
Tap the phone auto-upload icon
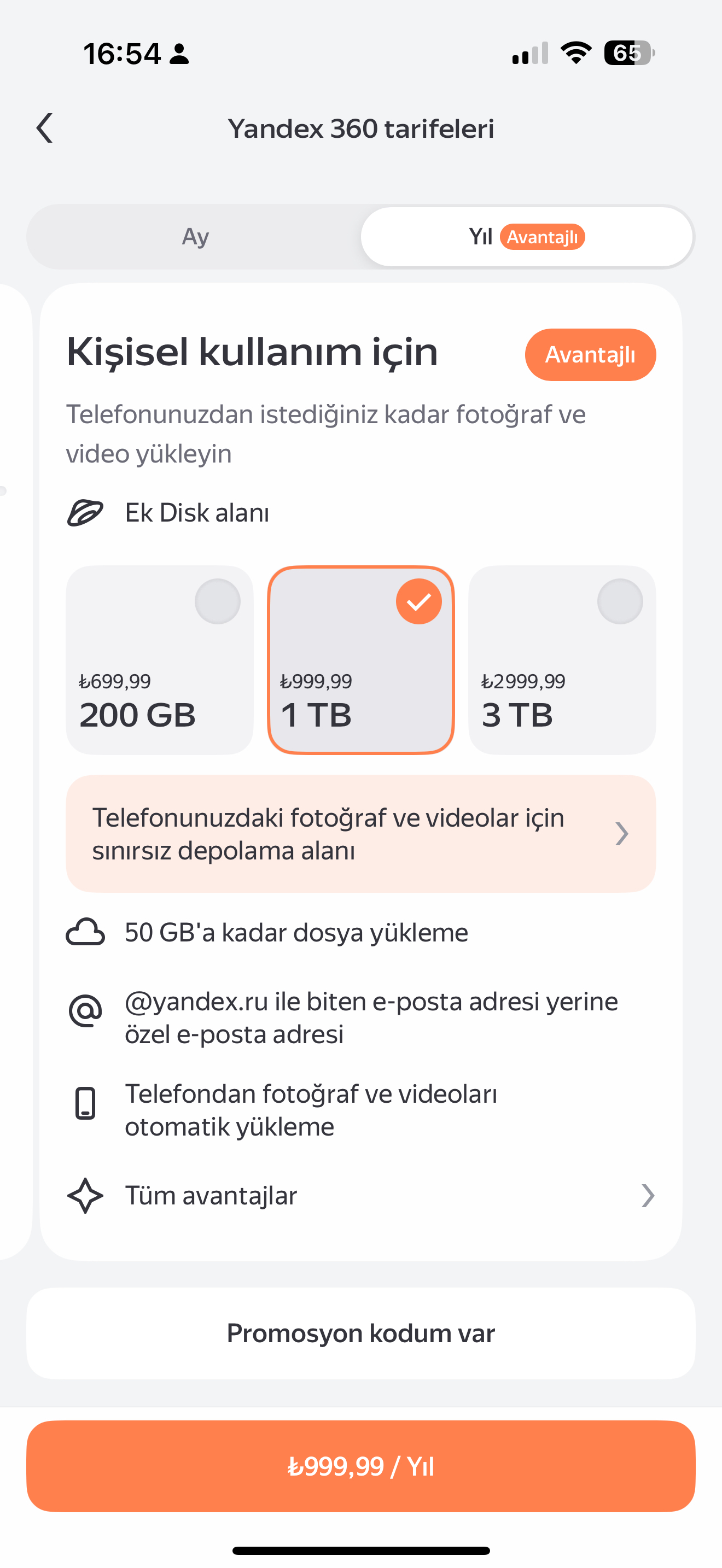(85, 1103)
